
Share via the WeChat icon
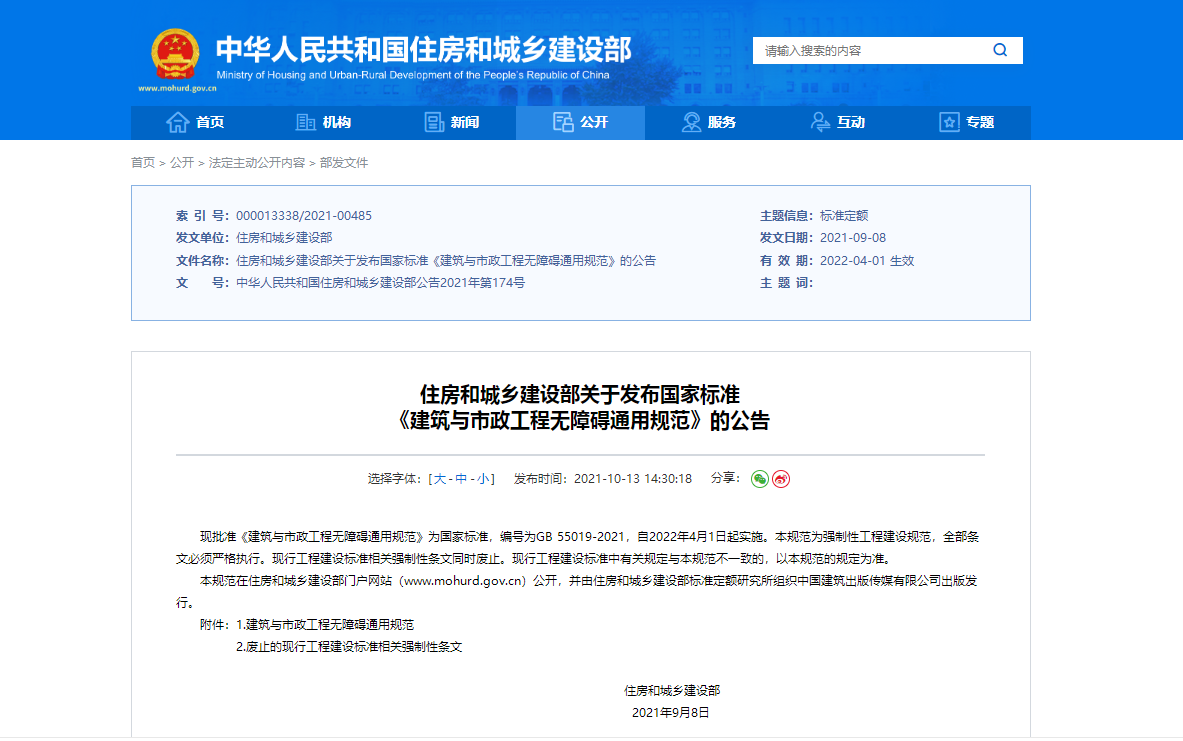pos(760,479)
